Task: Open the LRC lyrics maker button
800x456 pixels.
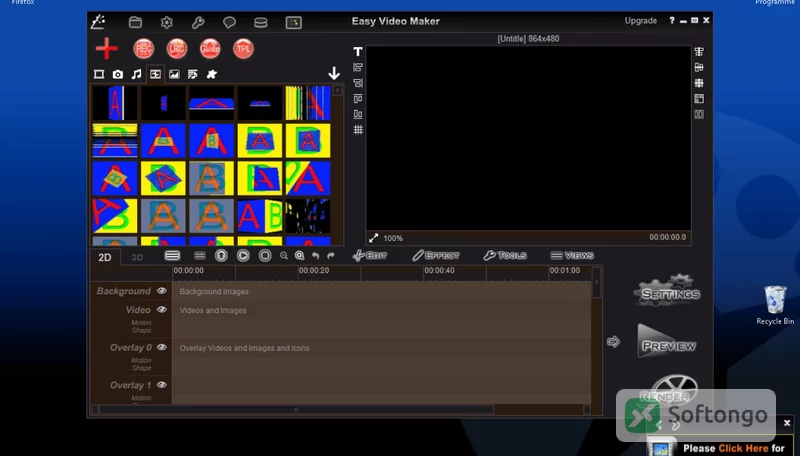Action: click(177, 48)
